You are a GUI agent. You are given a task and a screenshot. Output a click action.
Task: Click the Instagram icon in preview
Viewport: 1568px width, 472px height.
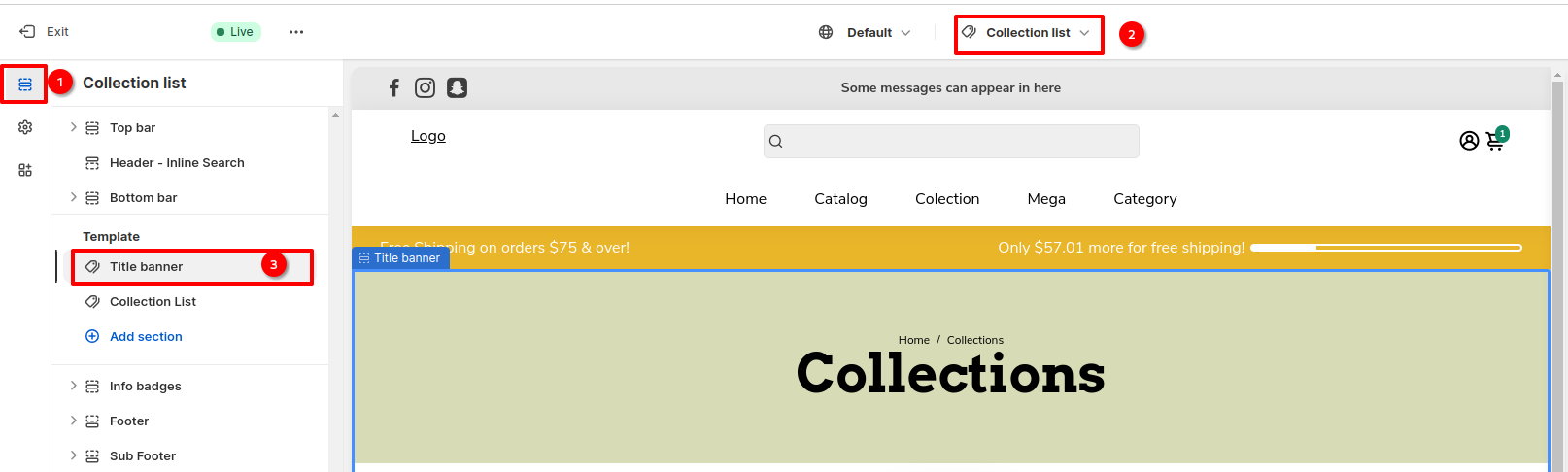pyautogui.click(x=425, y=88)
